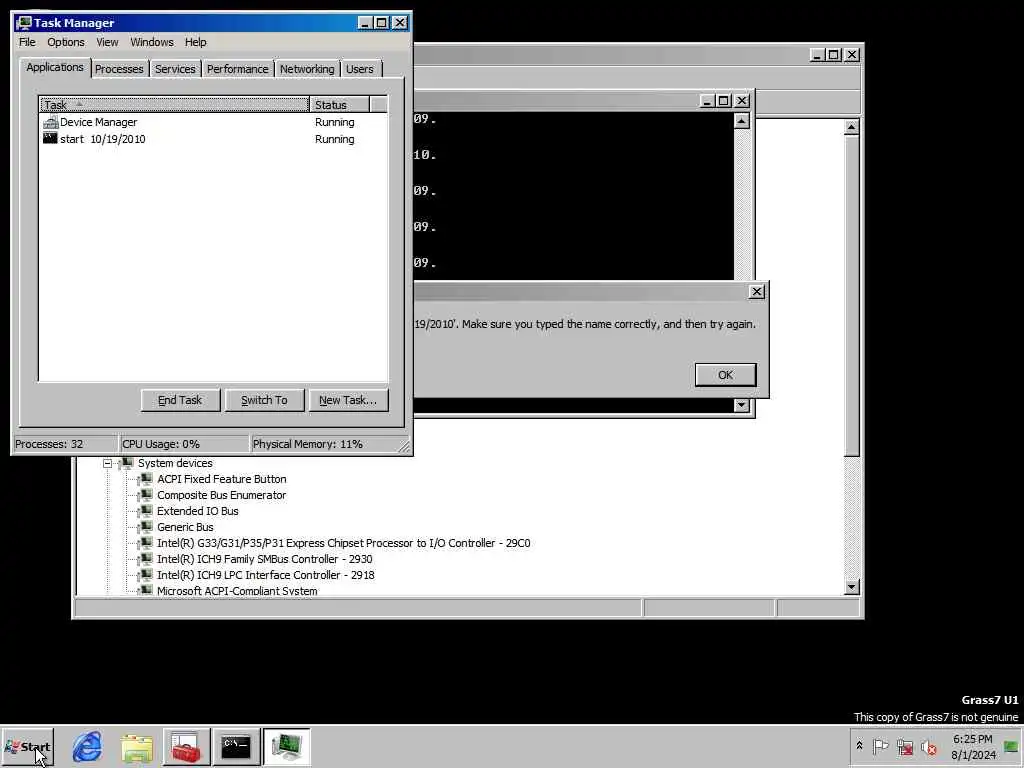This screenshot has width=1024, height=768.
Task: Switch to the Services tab
Action: pos(175,69)
